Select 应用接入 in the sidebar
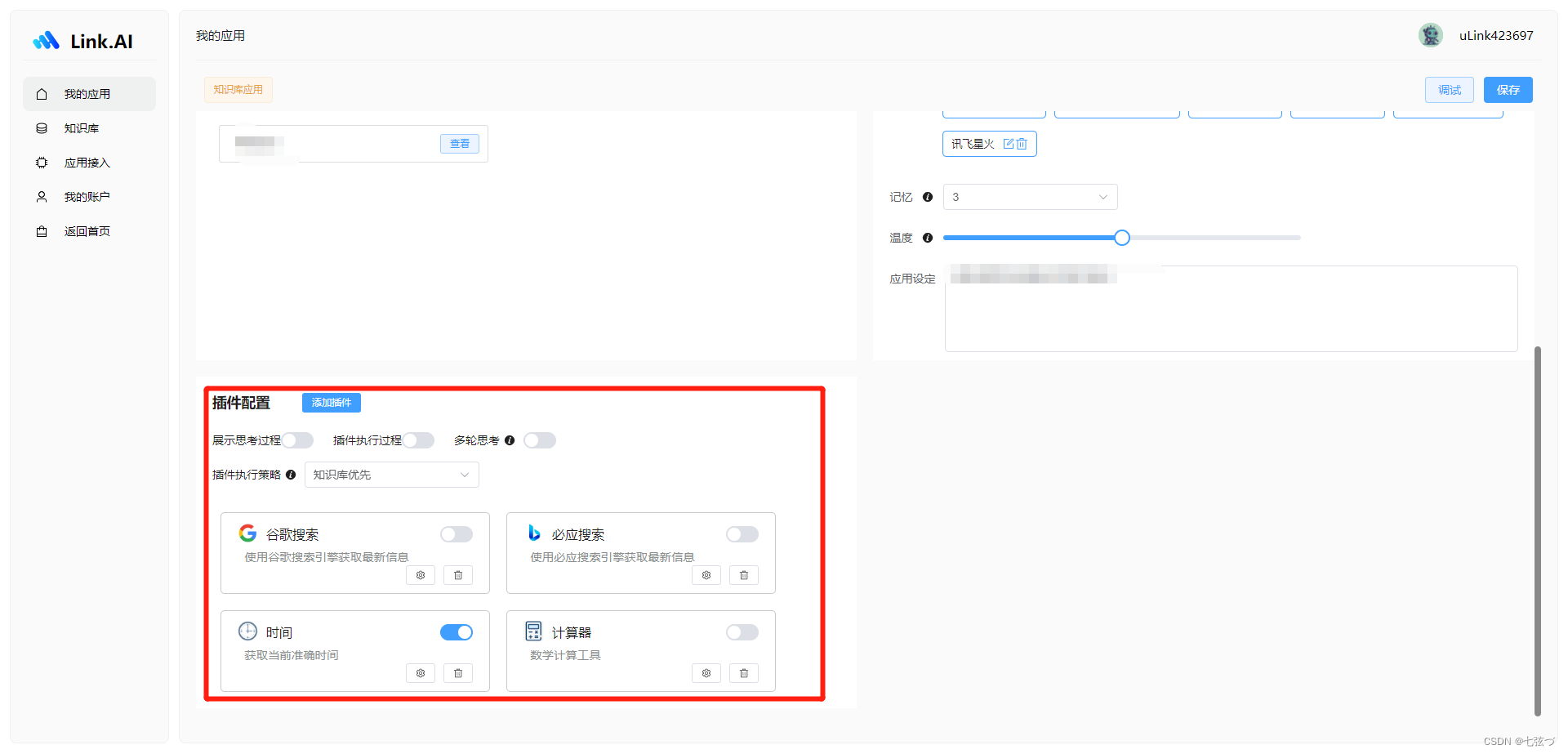 pos(89,163)
